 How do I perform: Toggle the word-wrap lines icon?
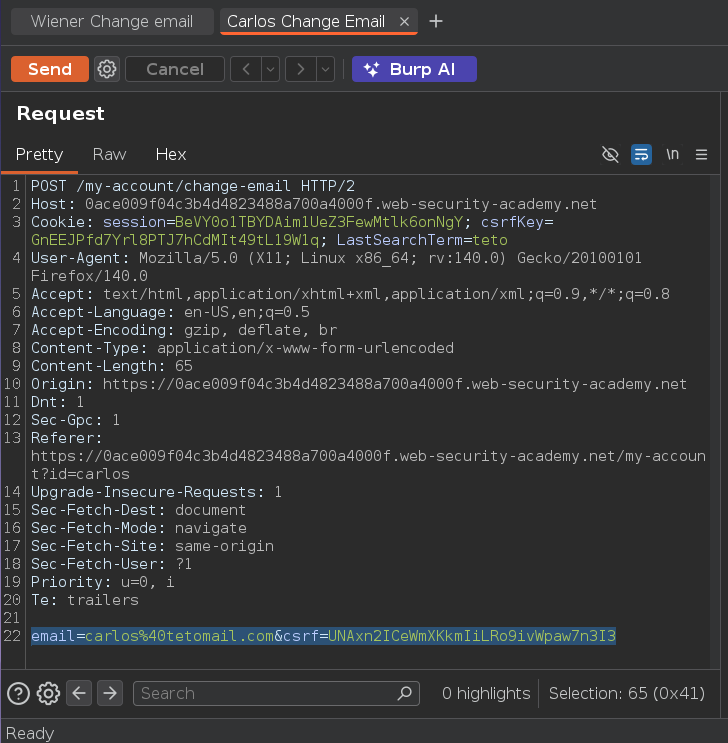641,154
